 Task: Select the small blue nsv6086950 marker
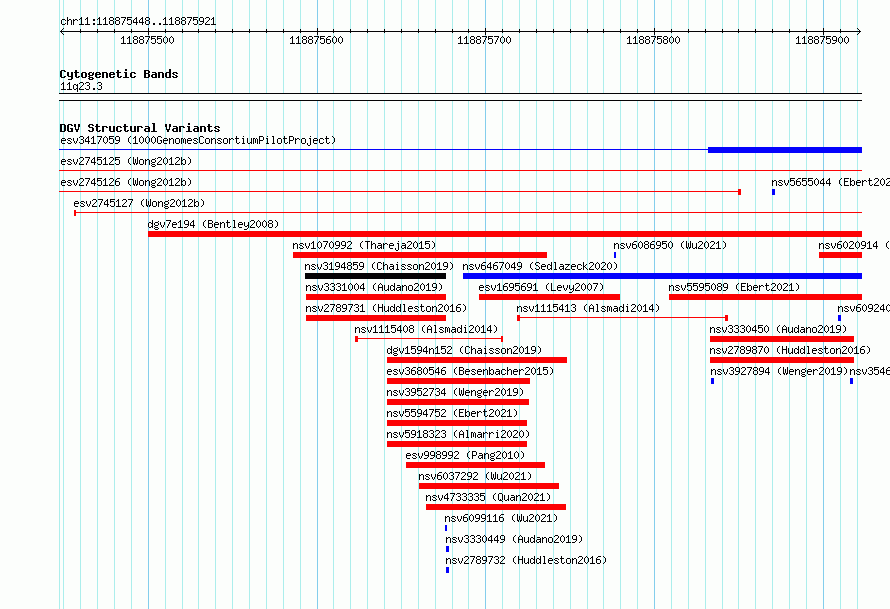615,255
